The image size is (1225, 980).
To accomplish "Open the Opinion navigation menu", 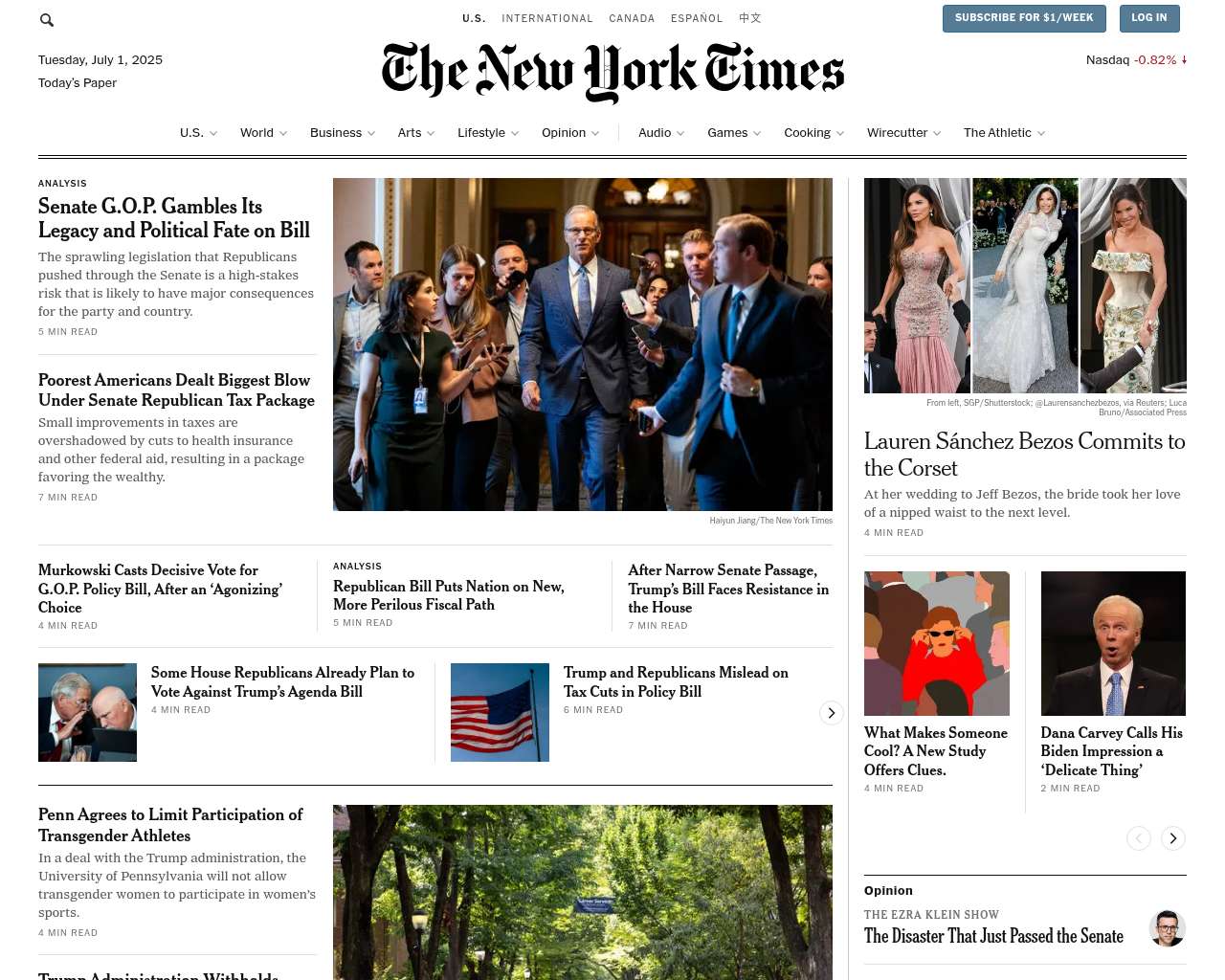I will point(570,133).
